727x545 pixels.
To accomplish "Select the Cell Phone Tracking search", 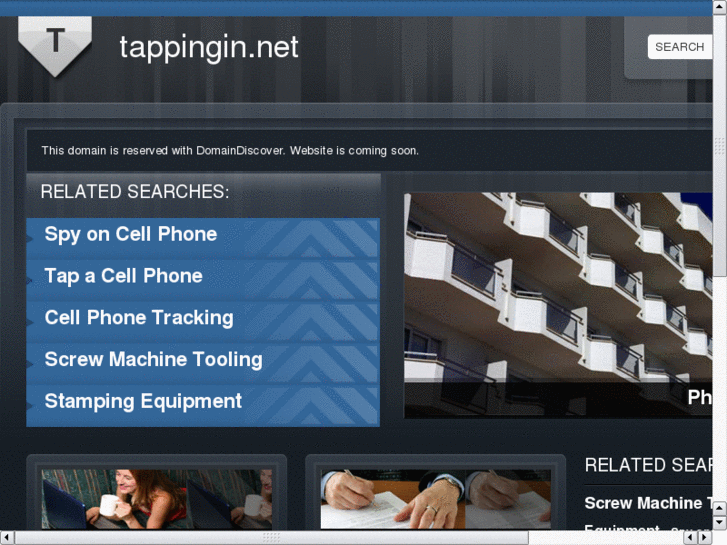I will pos(139,318).
